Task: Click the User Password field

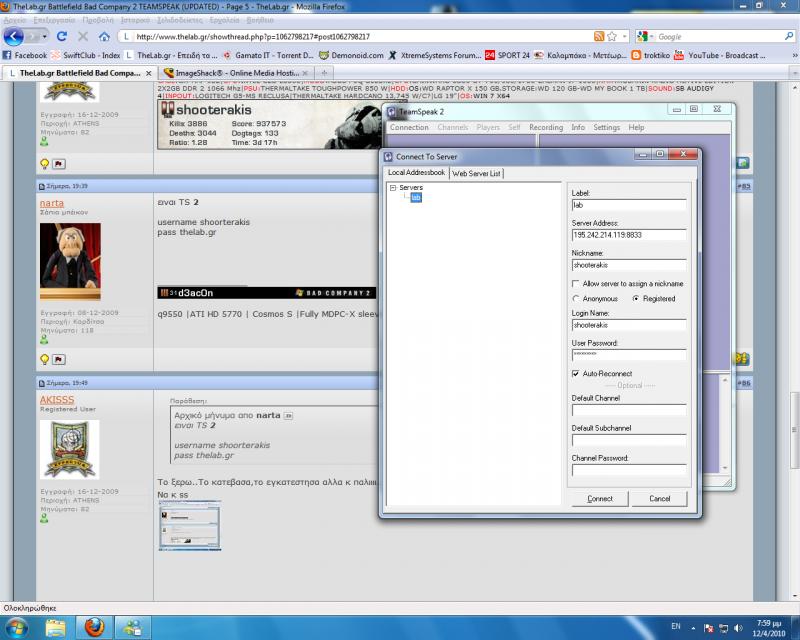Action: (629, 354)
